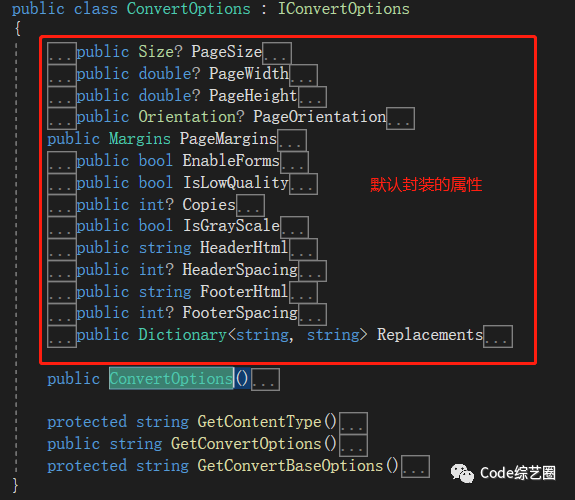The height and width of the screenshot is (500, 575).
Task: Expand collapsed body after PageHeight property
Action: coord(312,97)
